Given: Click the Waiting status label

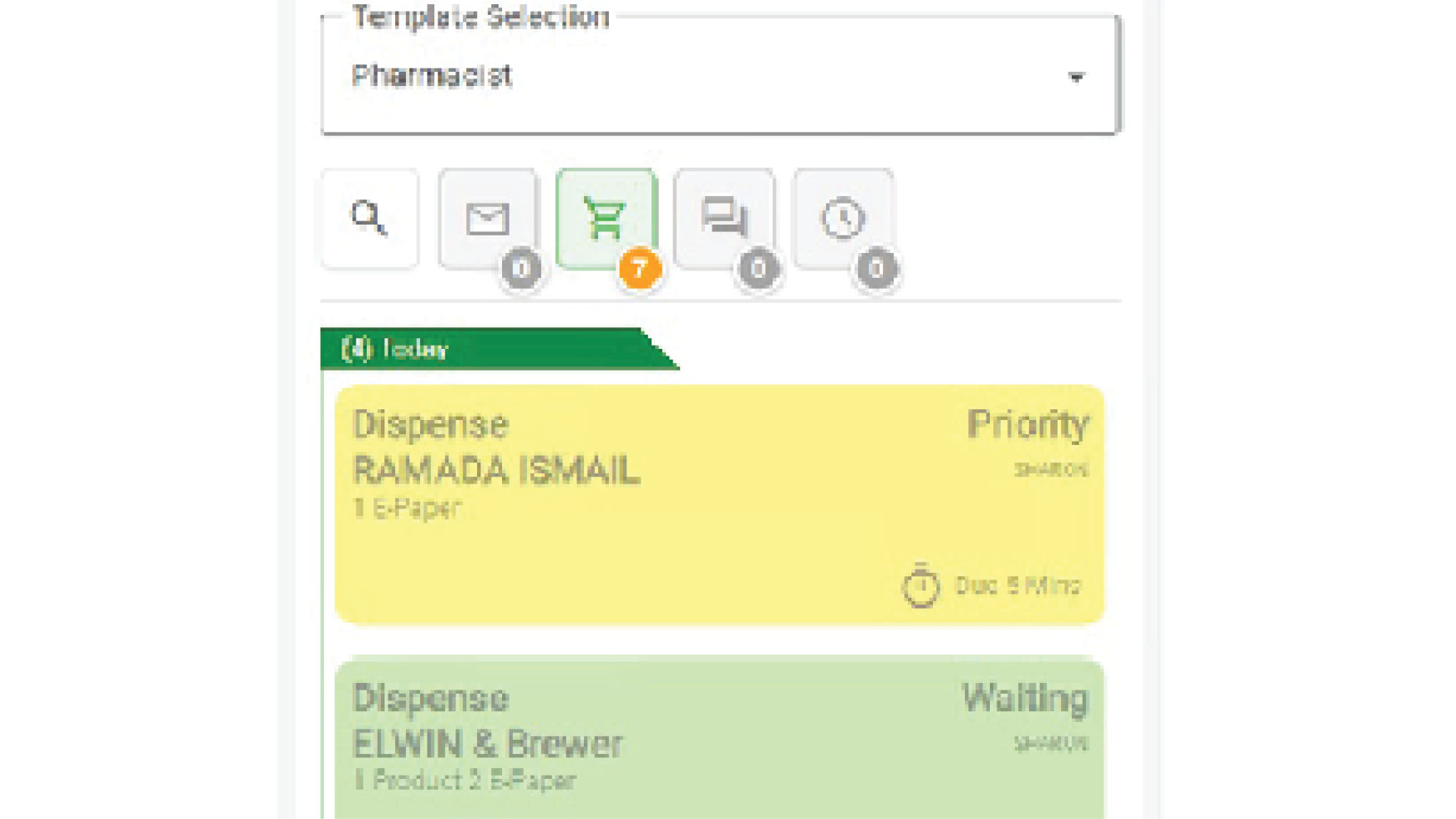Looking at the screenshot, I should [1025, 698].
